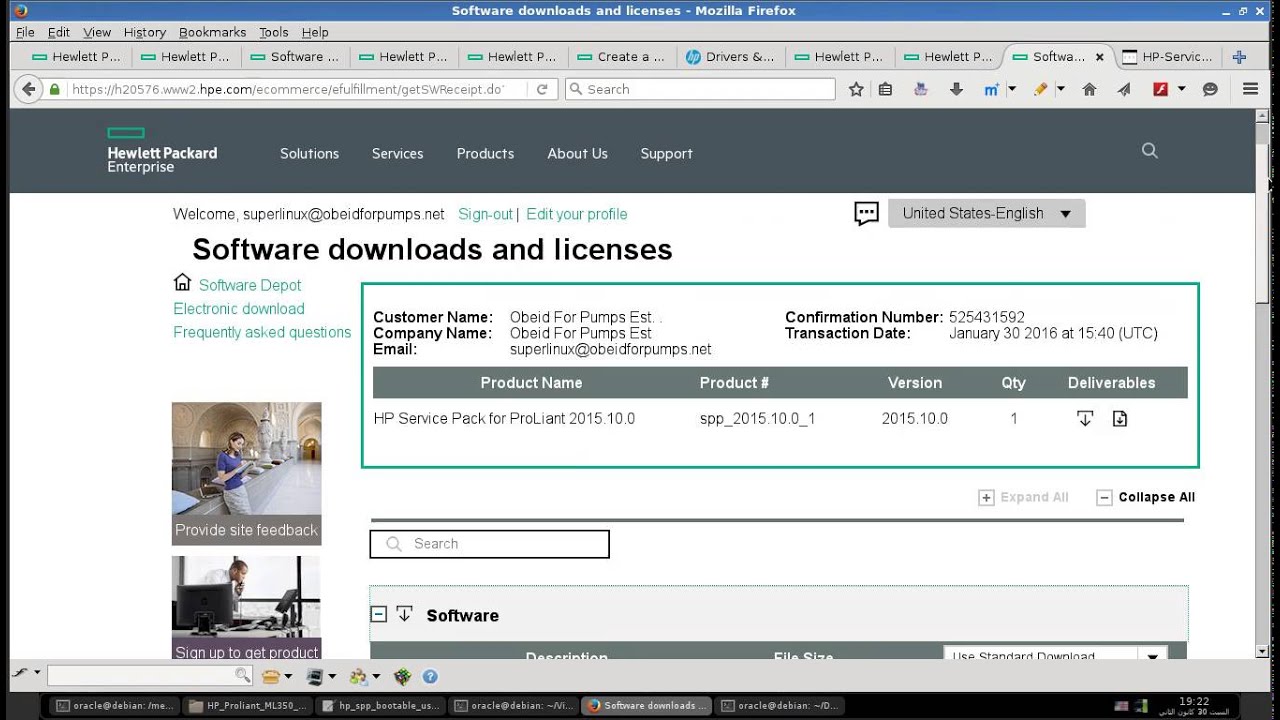Close the active Softwa... tab
The image size is (1280, 720).
pyautogui.click(x=1099, y=57)
